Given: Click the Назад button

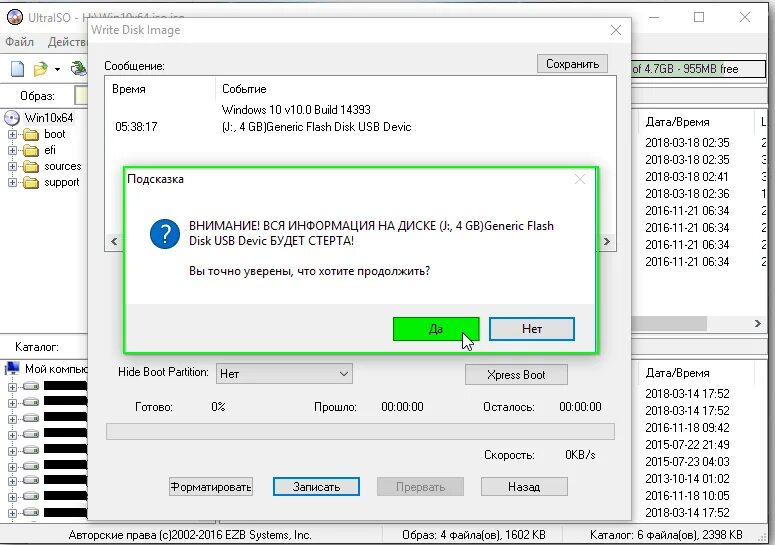Looking at the screenshot, I should click(x=524, y=487).
